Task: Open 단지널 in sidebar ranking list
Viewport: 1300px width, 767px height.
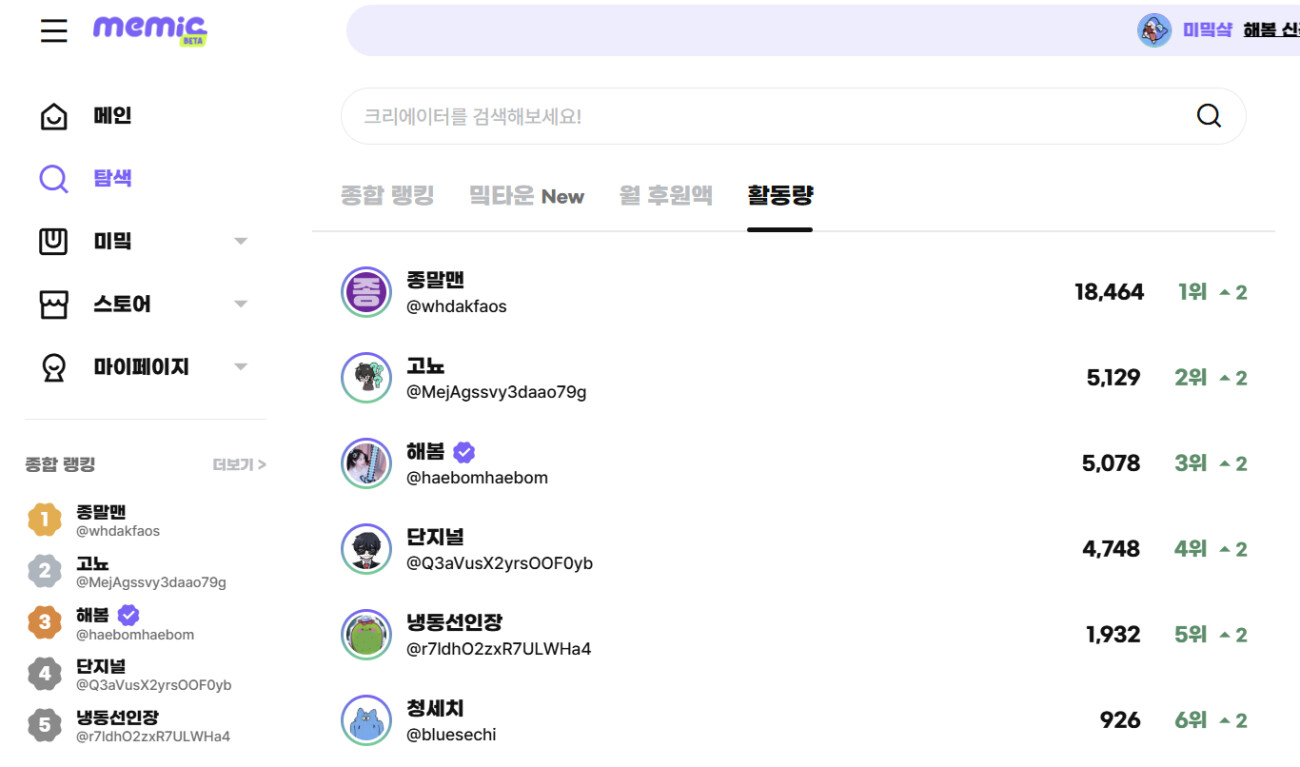Action: pyautogui.click(x=101, y=666)
